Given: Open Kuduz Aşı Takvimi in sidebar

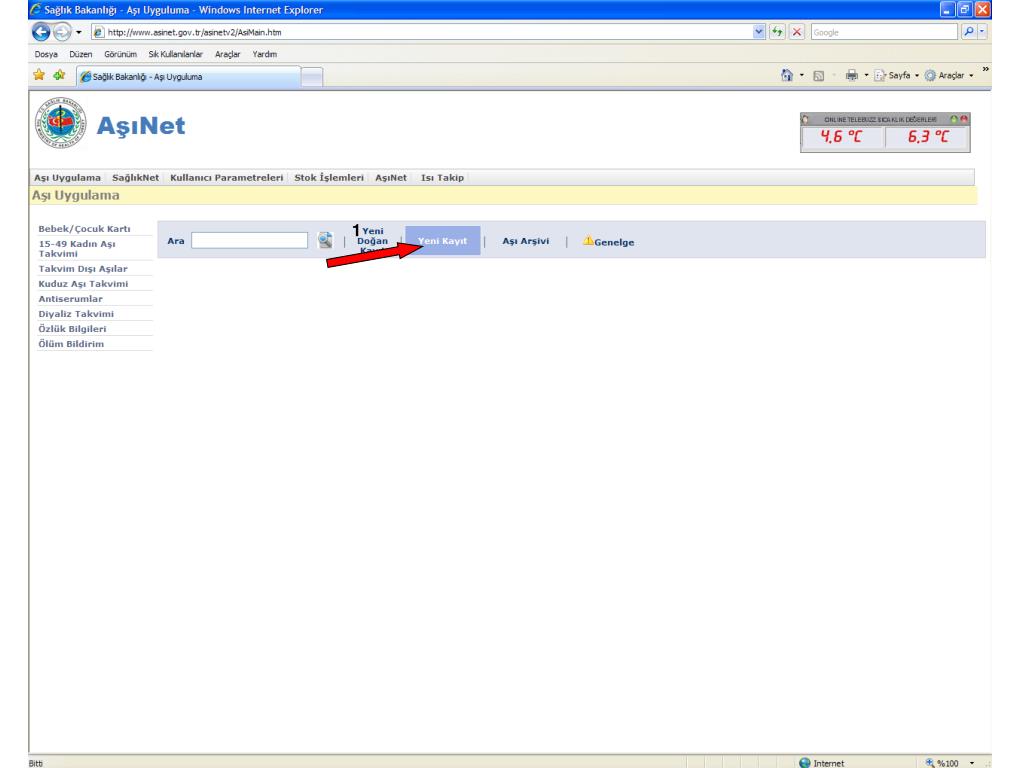Looking at the screenshot, I should tap(83, 283).
